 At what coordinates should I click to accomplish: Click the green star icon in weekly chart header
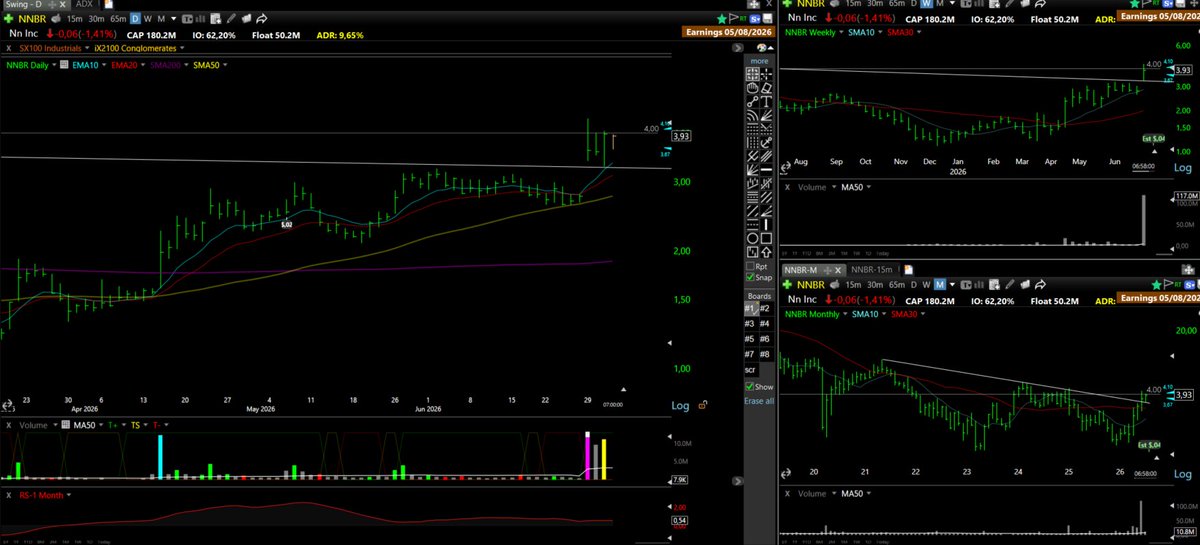(x=1134, y=4)
